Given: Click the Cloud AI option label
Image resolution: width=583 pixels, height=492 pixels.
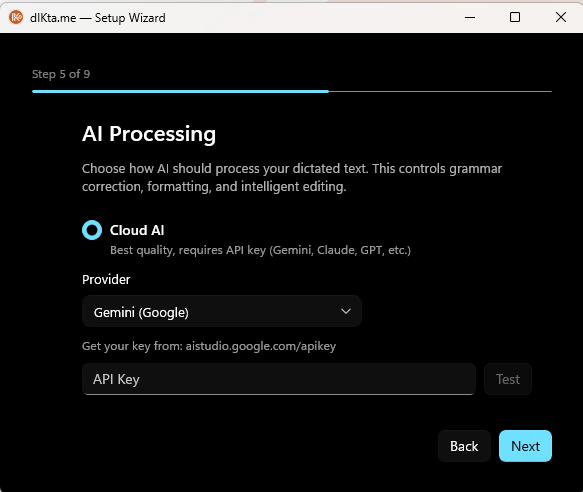Looking at the screenshot, I should [x=137, y=230].
